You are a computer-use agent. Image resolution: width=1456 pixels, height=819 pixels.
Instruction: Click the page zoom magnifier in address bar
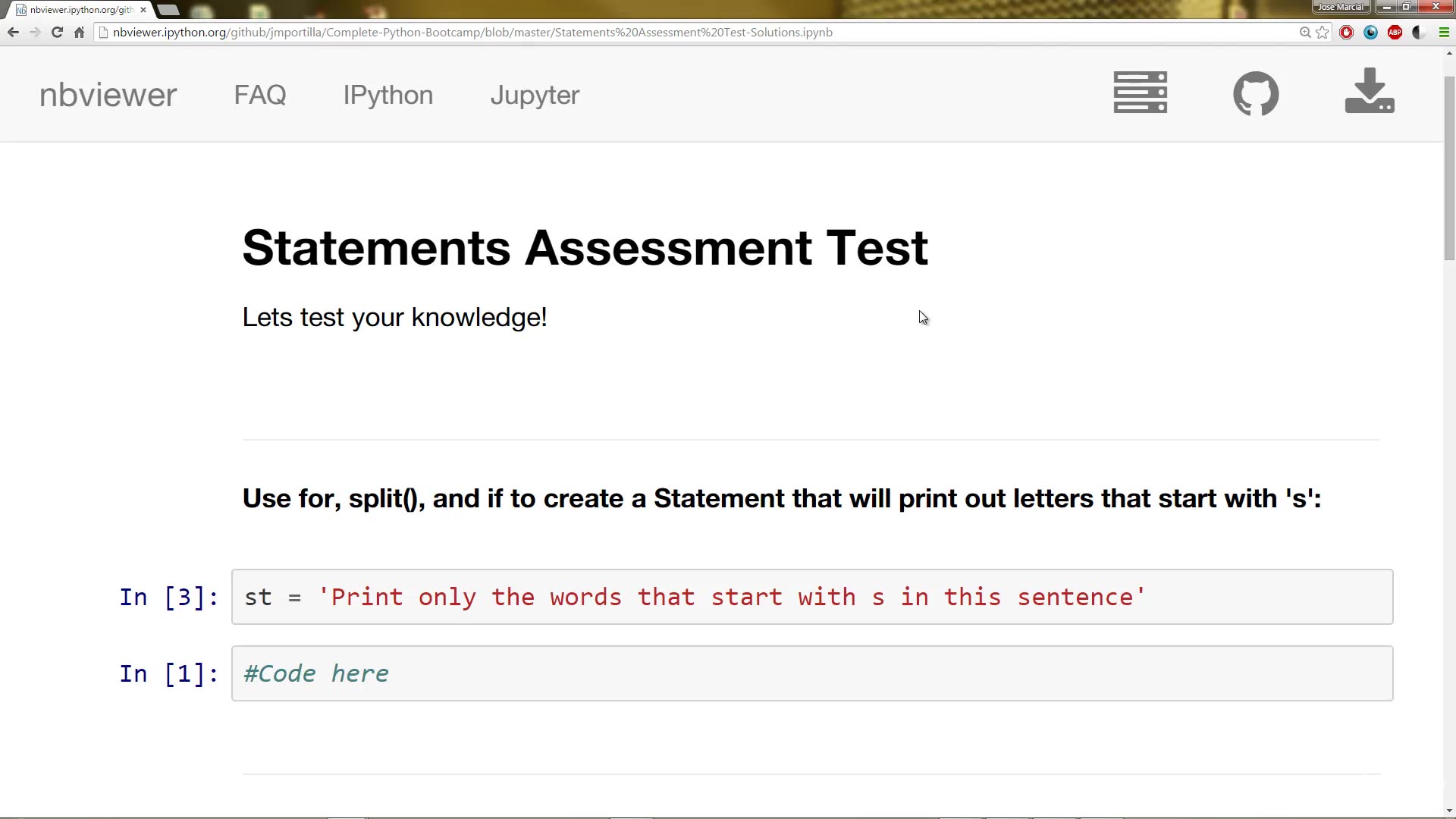tap(1304, 33)
